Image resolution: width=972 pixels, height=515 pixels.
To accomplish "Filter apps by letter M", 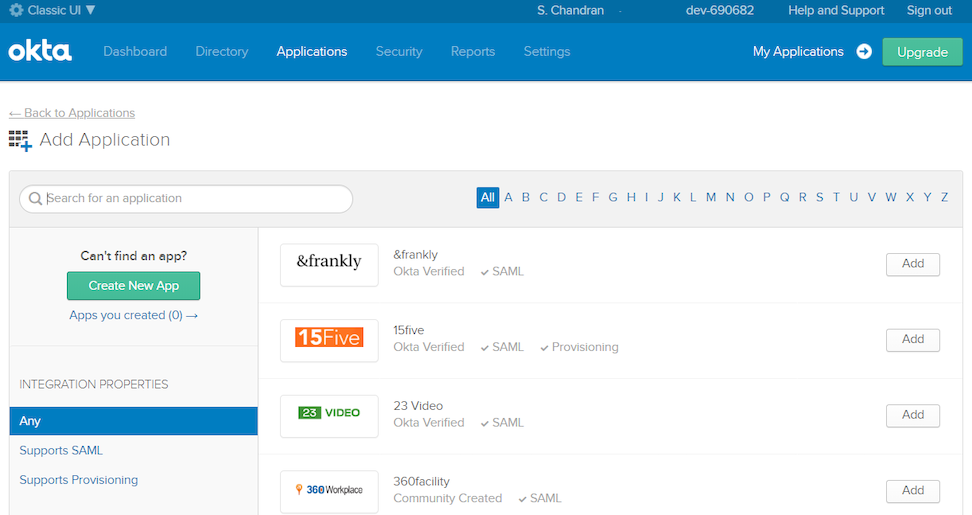I will pyautogui.click(x=711, y=198).
